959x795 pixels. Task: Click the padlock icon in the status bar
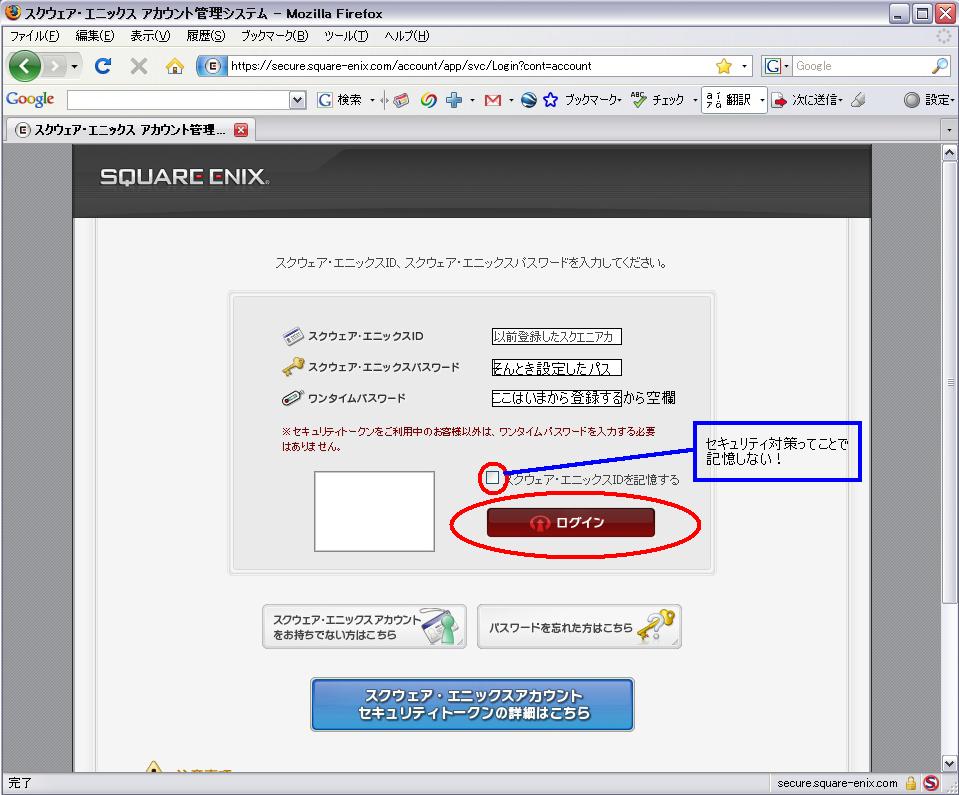point(911,783)
